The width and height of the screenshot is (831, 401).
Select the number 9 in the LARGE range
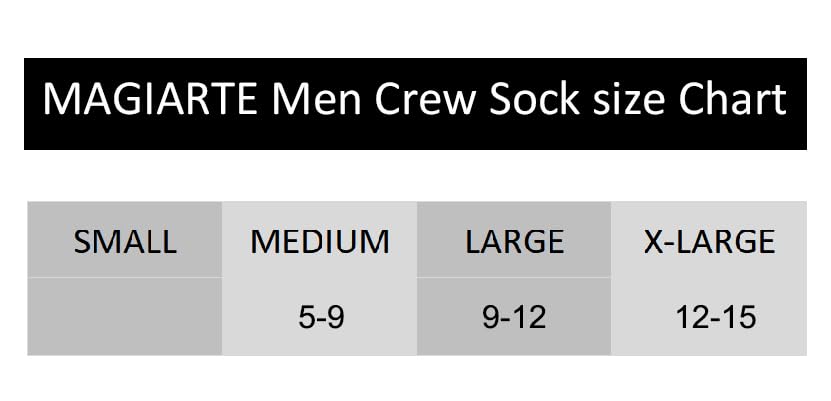[490, 318]
